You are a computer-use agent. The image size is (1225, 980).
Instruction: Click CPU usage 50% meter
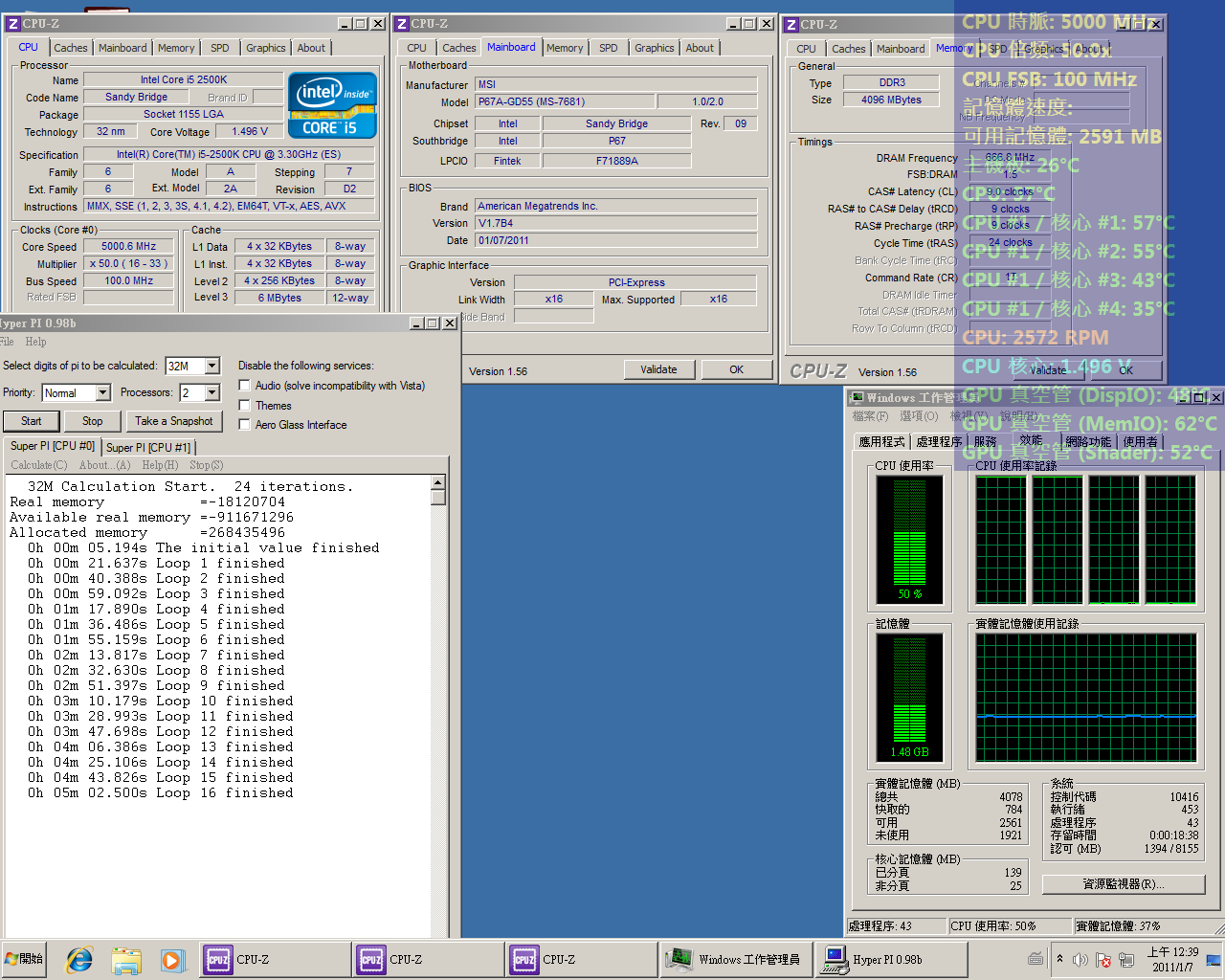[910, 541]
